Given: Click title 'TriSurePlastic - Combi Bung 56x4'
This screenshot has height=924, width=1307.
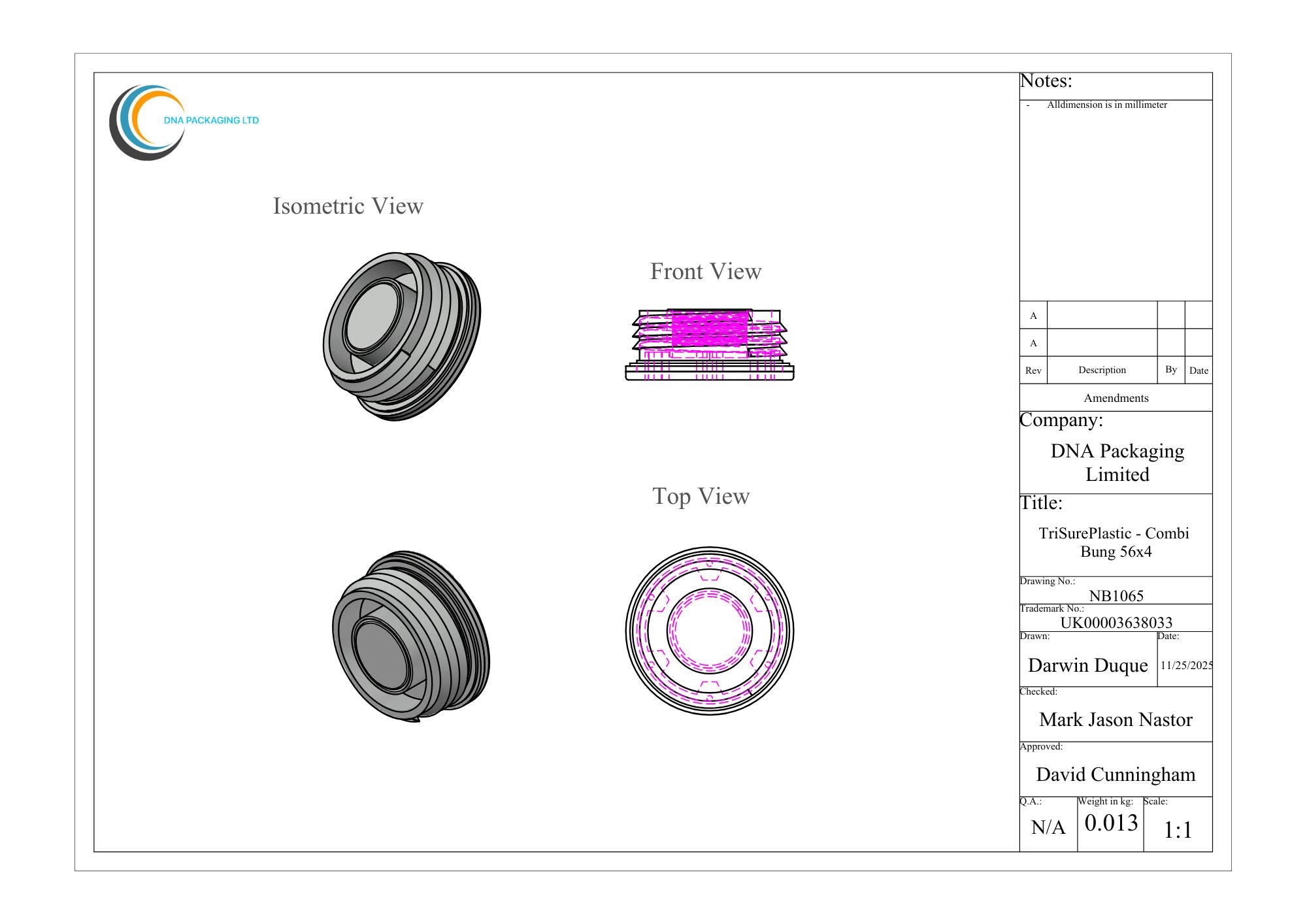Looking at the screenshot, I should click(1114, 542).
